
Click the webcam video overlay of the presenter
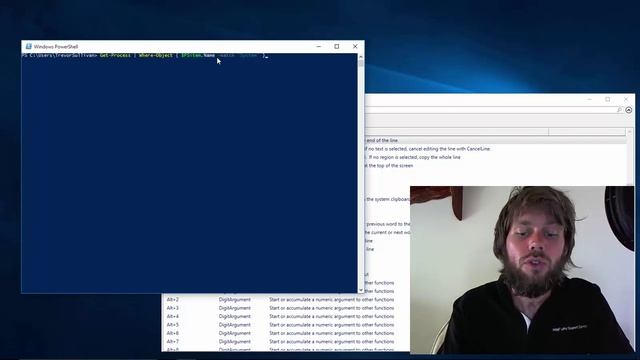coord(522,270)
